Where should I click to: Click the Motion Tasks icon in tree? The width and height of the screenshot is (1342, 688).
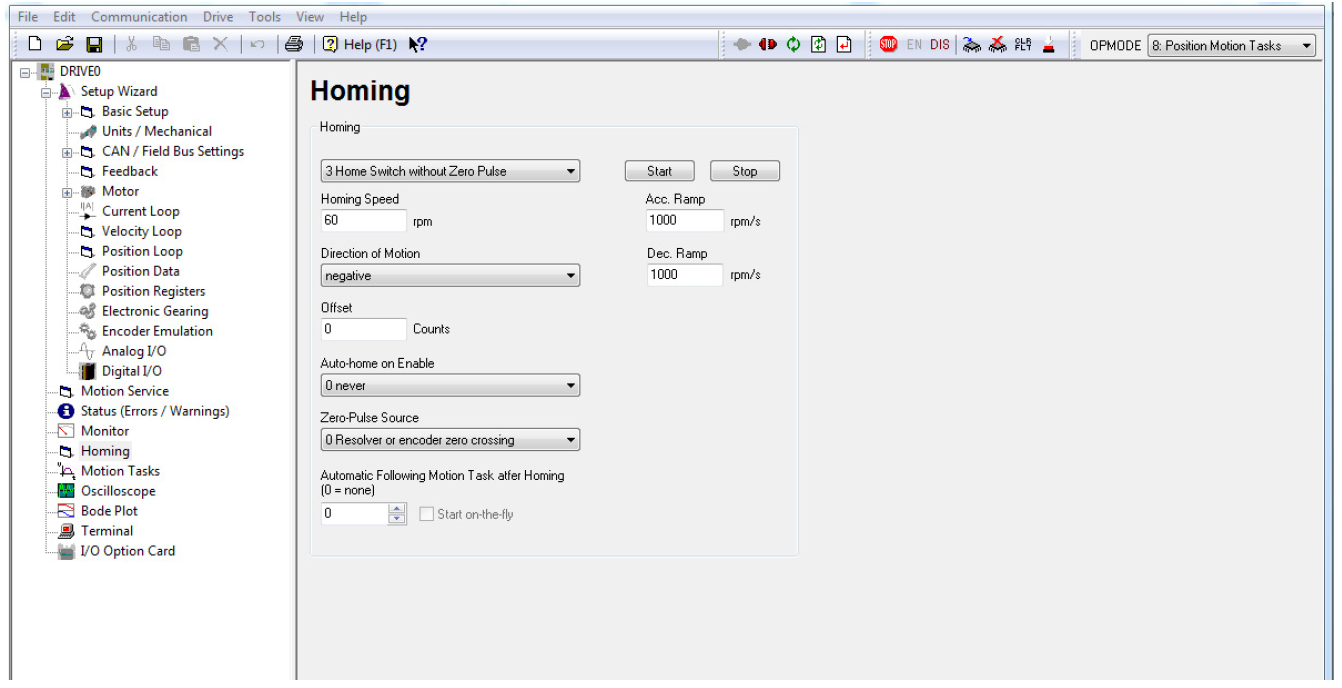click(66, 471)
